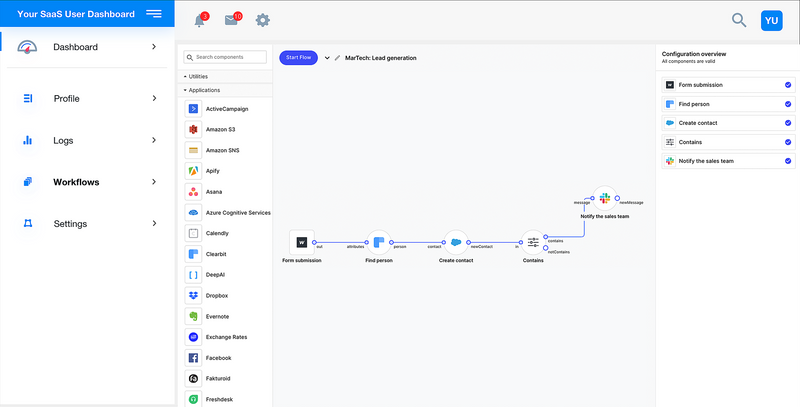Viewport: 800px width, 407px height.
Task: Click the Search components field
Action: point(225,57)
